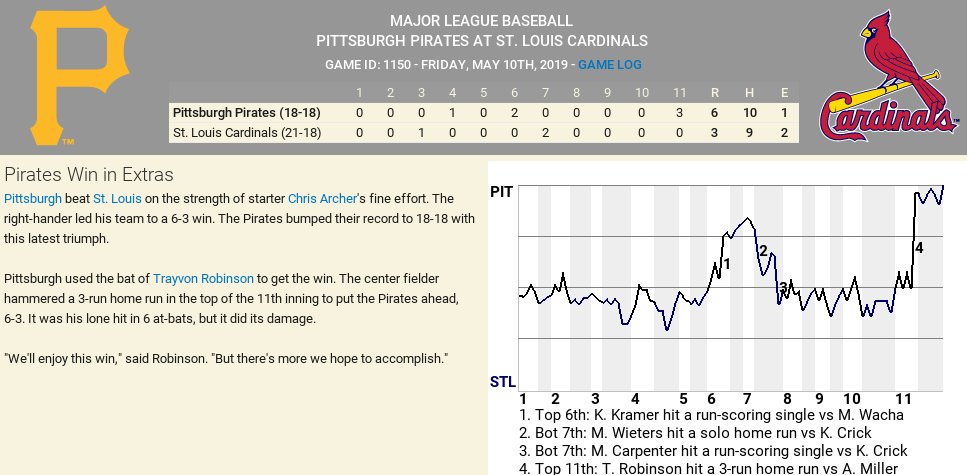Click the STL label on the chart
The image size is (967, 475).
tap(502, 381)
